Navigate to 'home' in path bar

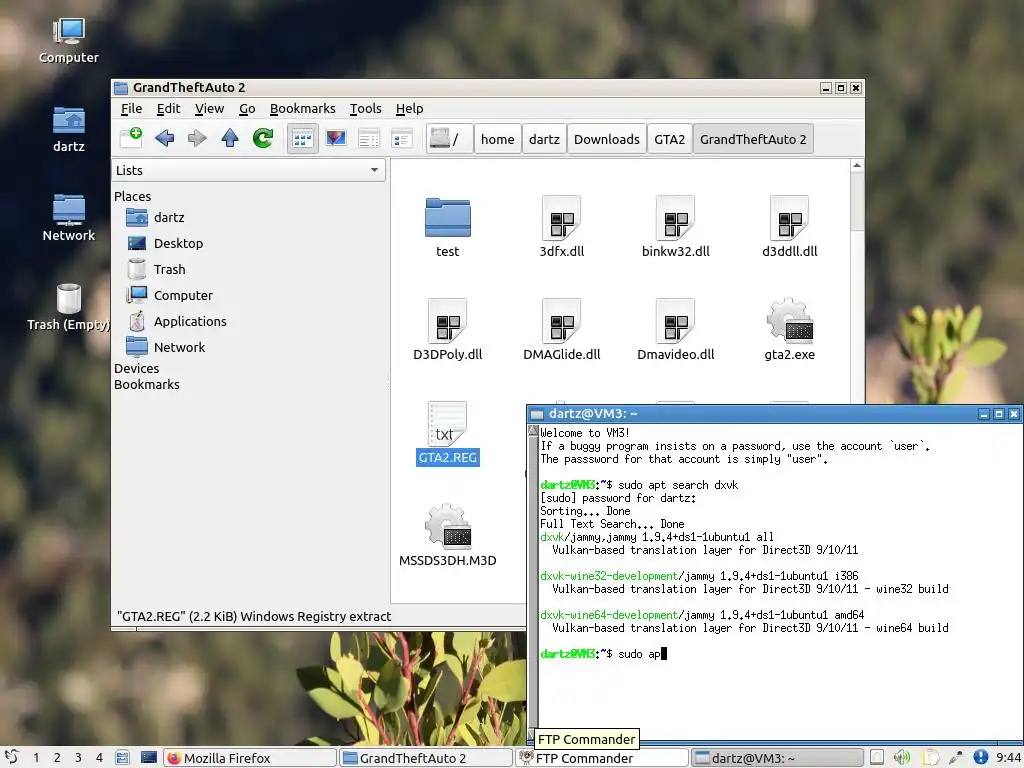point(498,139)
